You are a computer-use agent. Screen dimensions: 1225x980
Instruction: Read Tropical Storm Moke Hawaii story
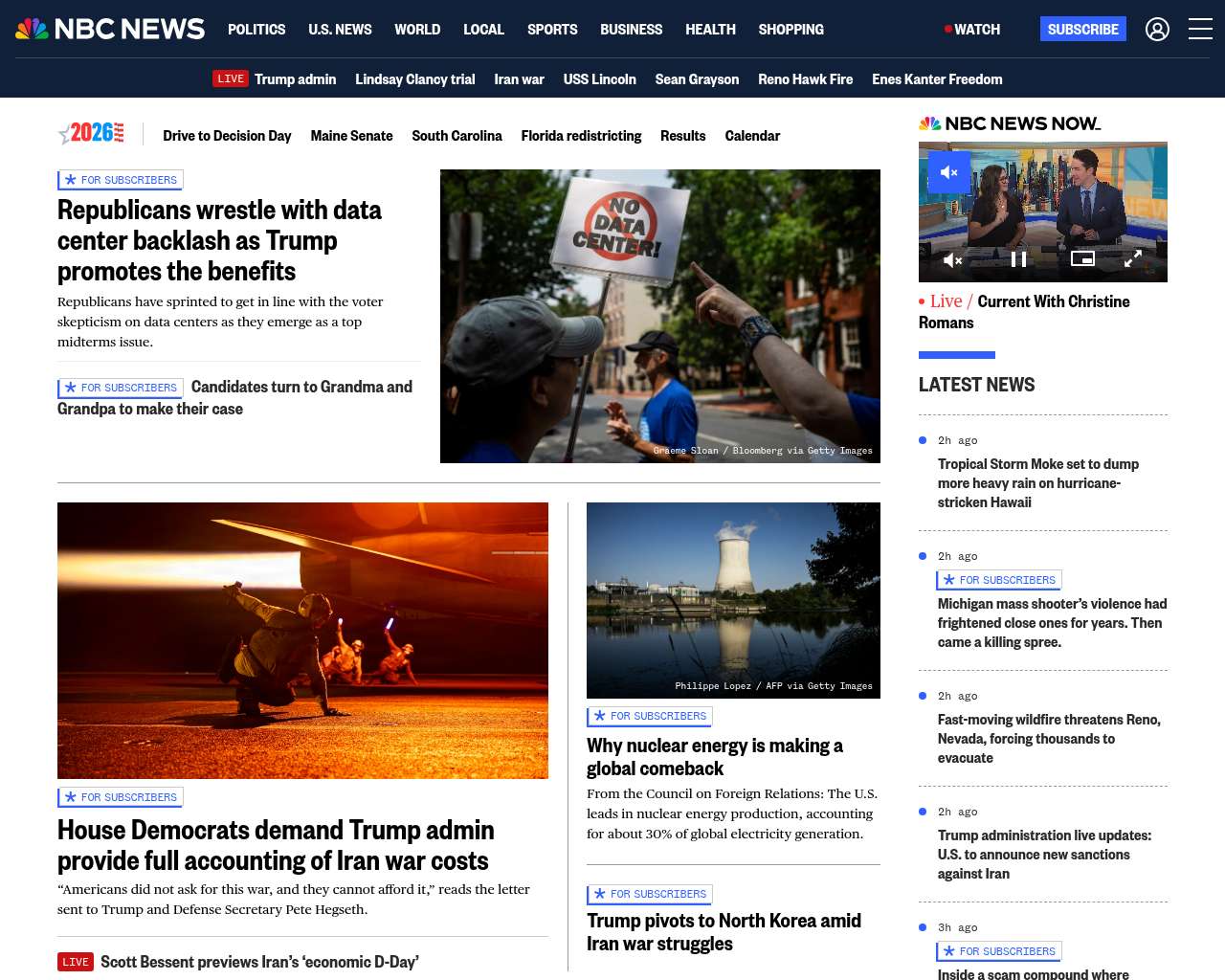[1038, 483]
